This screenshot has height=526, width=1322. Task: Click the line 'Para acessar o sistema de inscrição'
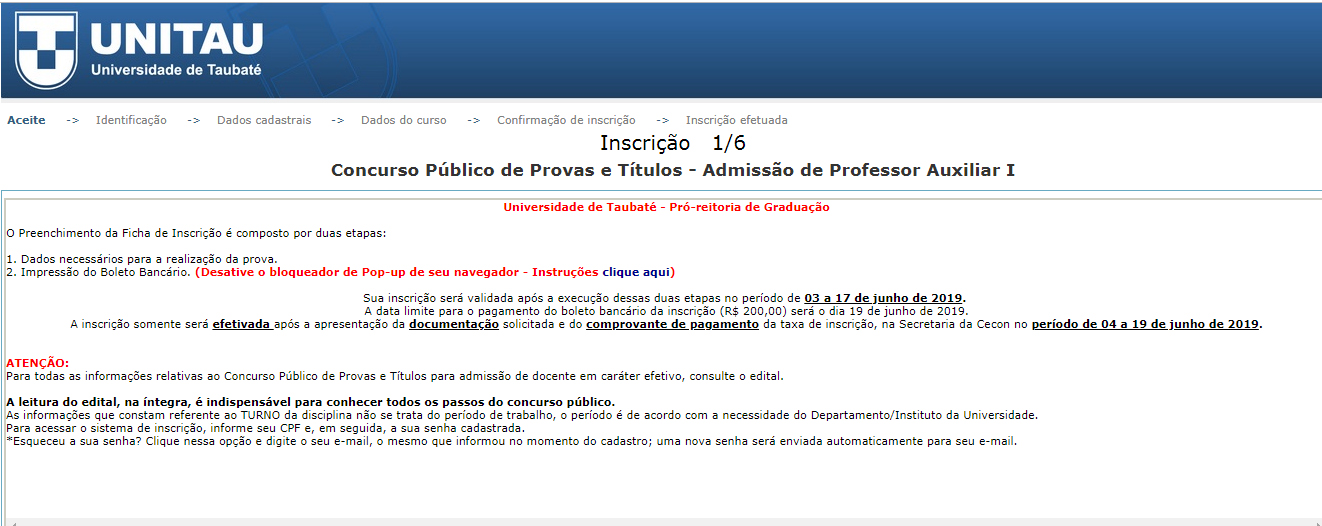coord(265,428)
